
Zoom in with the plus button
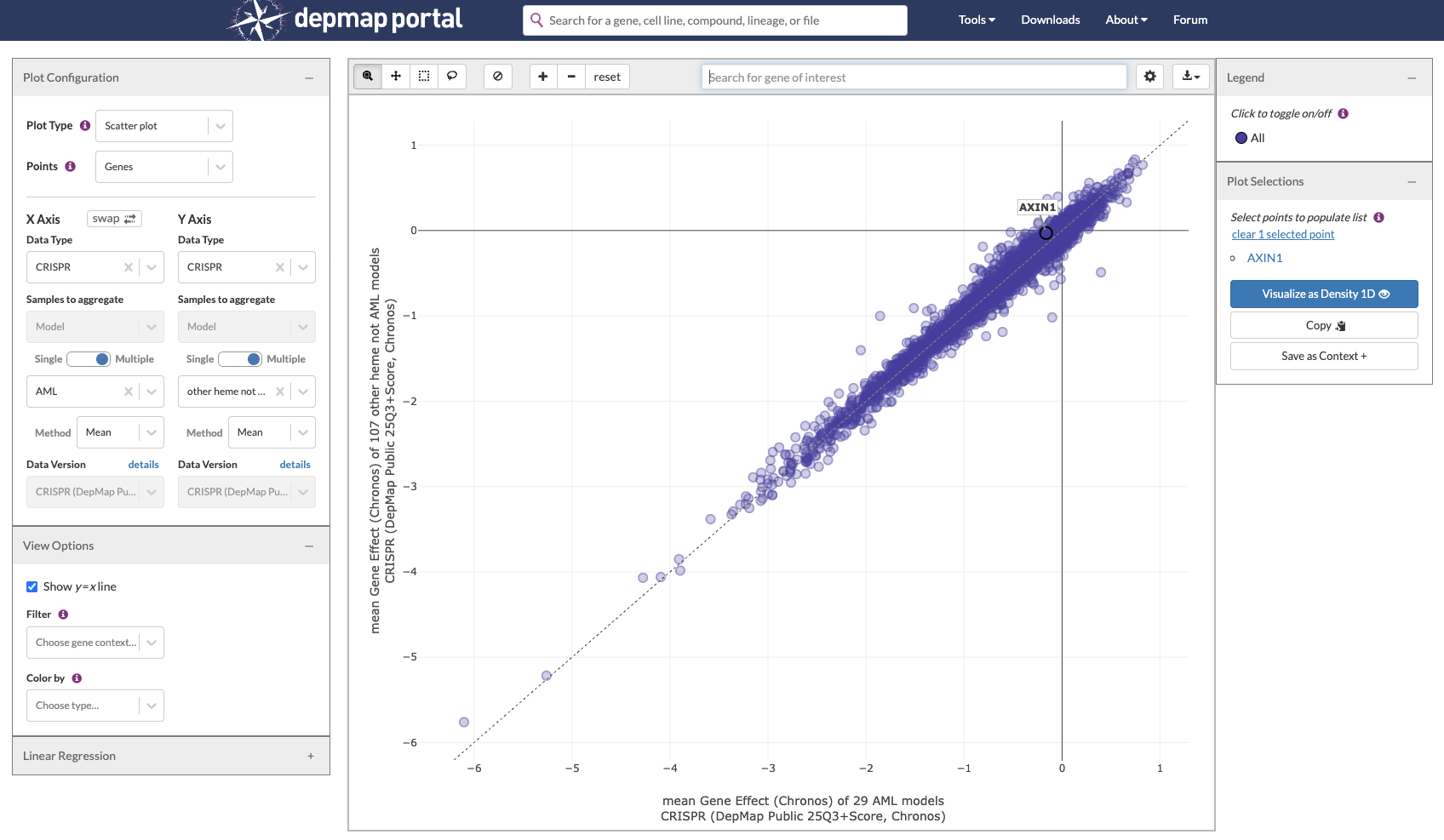point(543,77)
